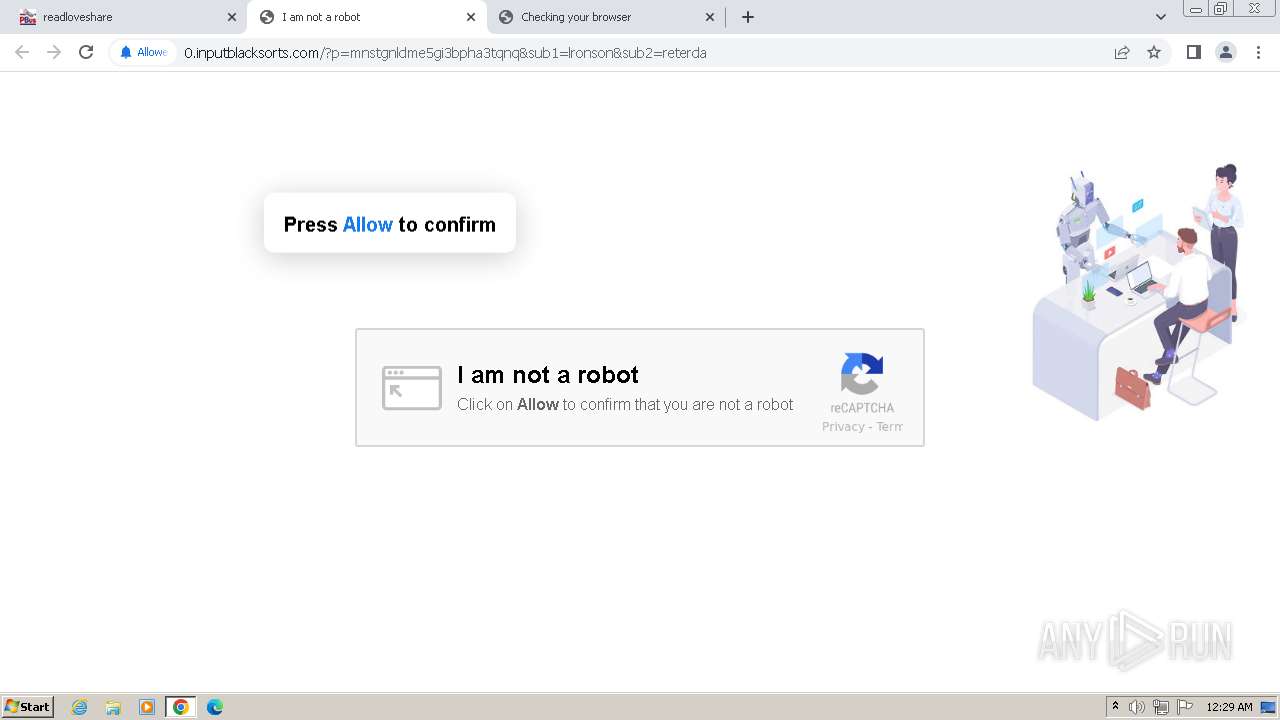Share this page via share icon
Screen dimensions: 1280x720
(x=1122, y=52)
